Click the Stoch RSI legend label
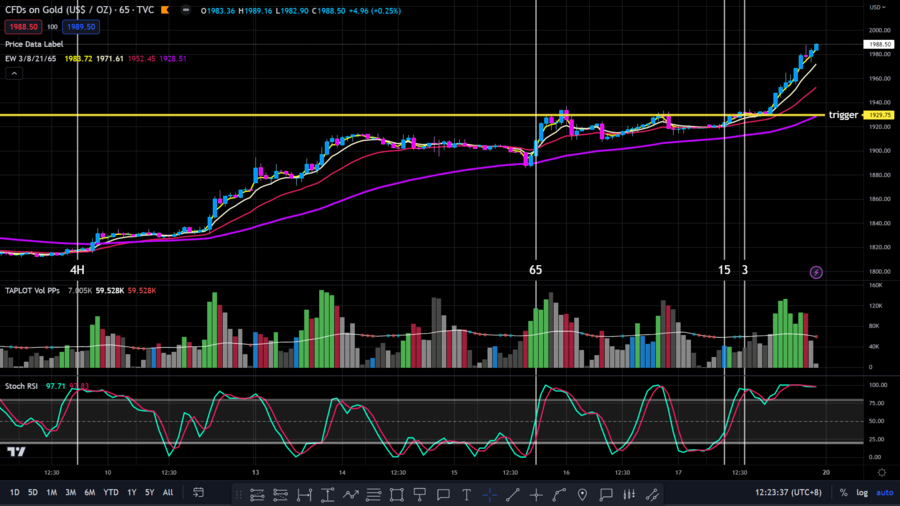Screen dimensions: 900x506 [21, 386]
